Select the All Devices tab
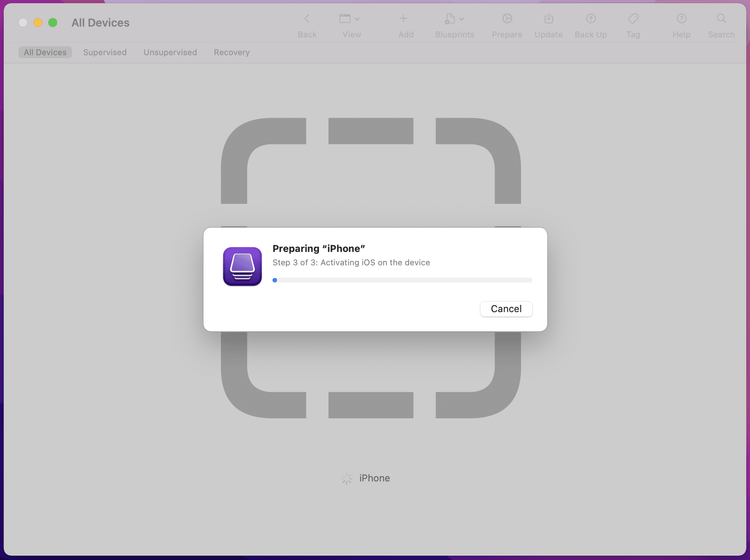This screenshot has width=750, height=560. point(45,52)
